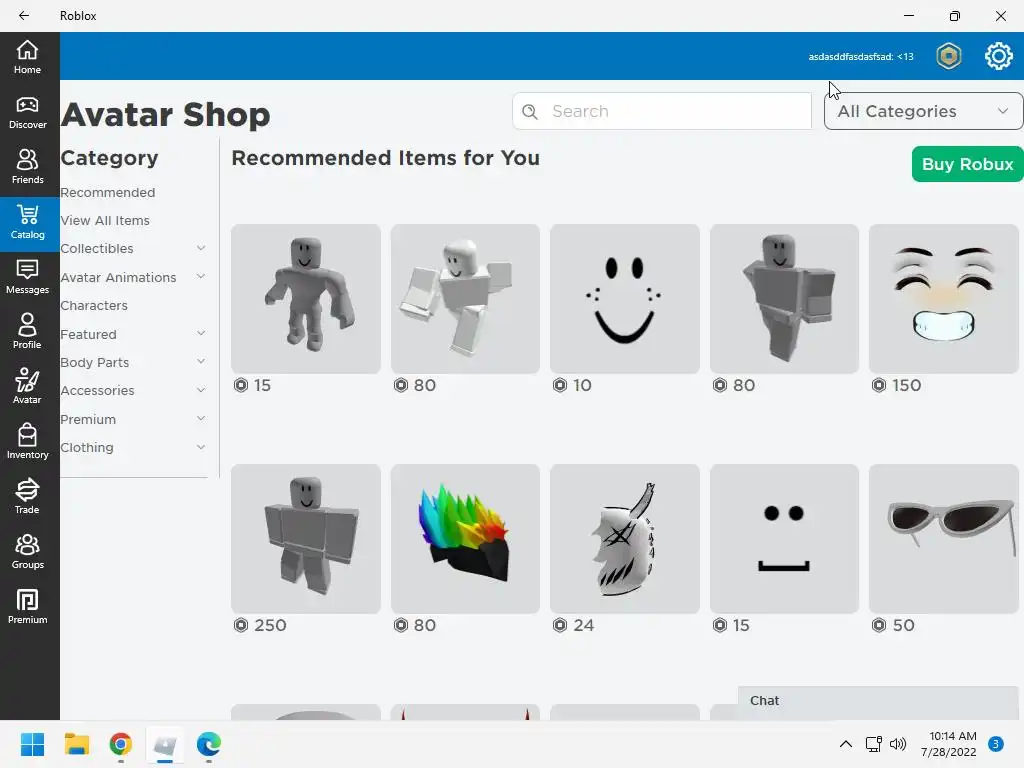
Task: Open the two-dot neutral face priced 15
Action: [784, 539]
